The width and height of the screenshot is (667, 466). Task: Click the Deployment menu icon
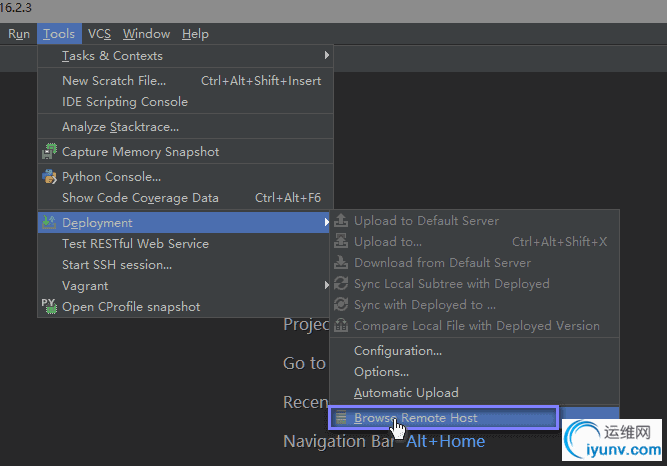tap(50, 223)
